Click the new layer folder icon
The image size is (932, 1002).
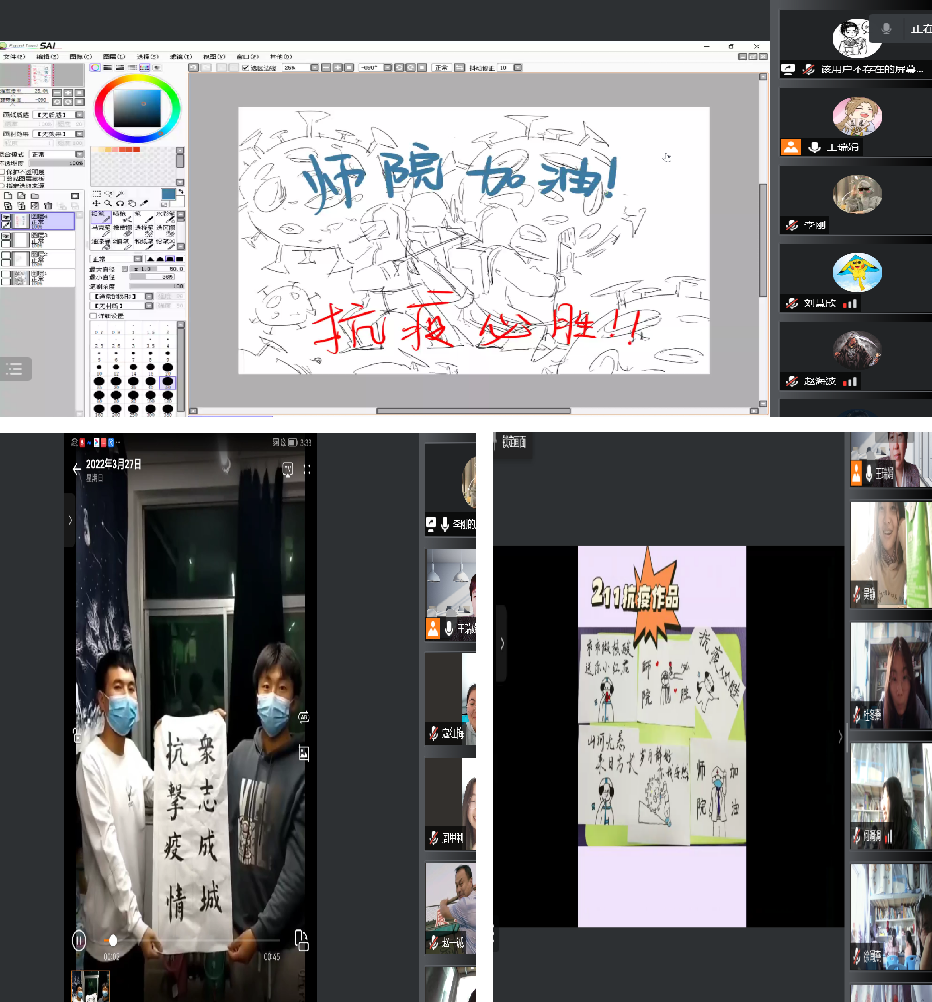(x=35, y=196)
